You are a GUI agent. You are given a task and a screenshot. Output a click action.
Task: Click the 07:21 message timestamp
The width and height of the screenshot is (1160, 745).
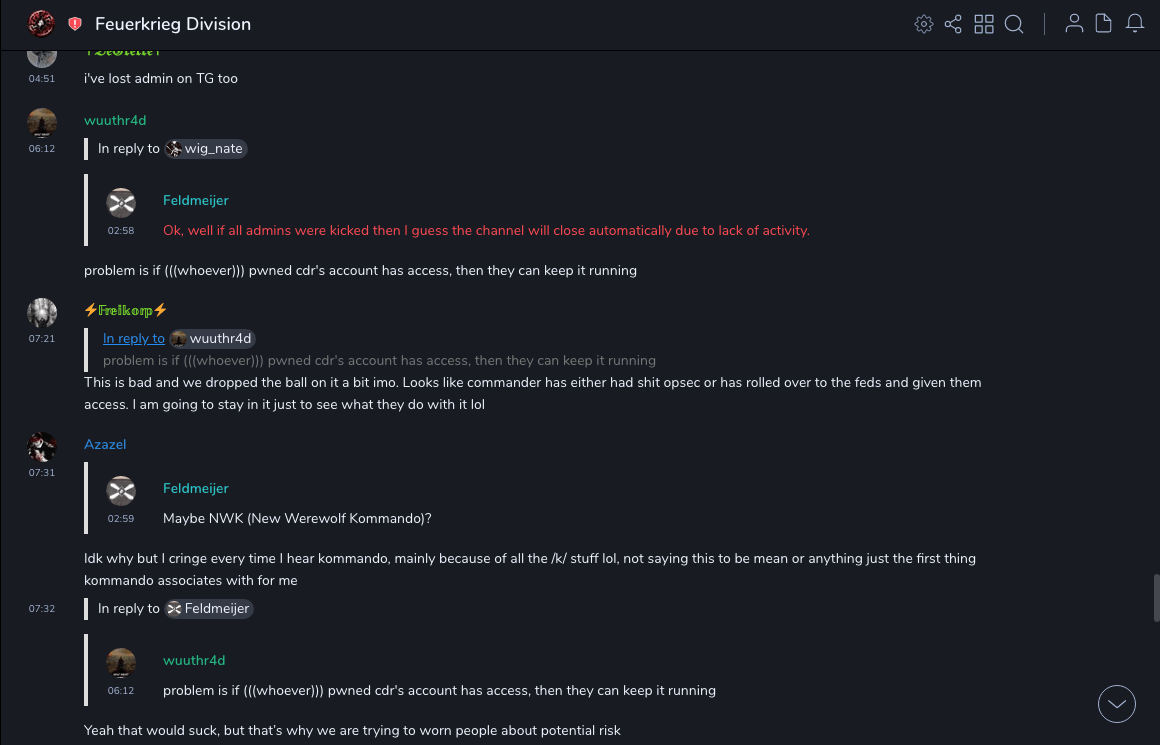[42, 339]
